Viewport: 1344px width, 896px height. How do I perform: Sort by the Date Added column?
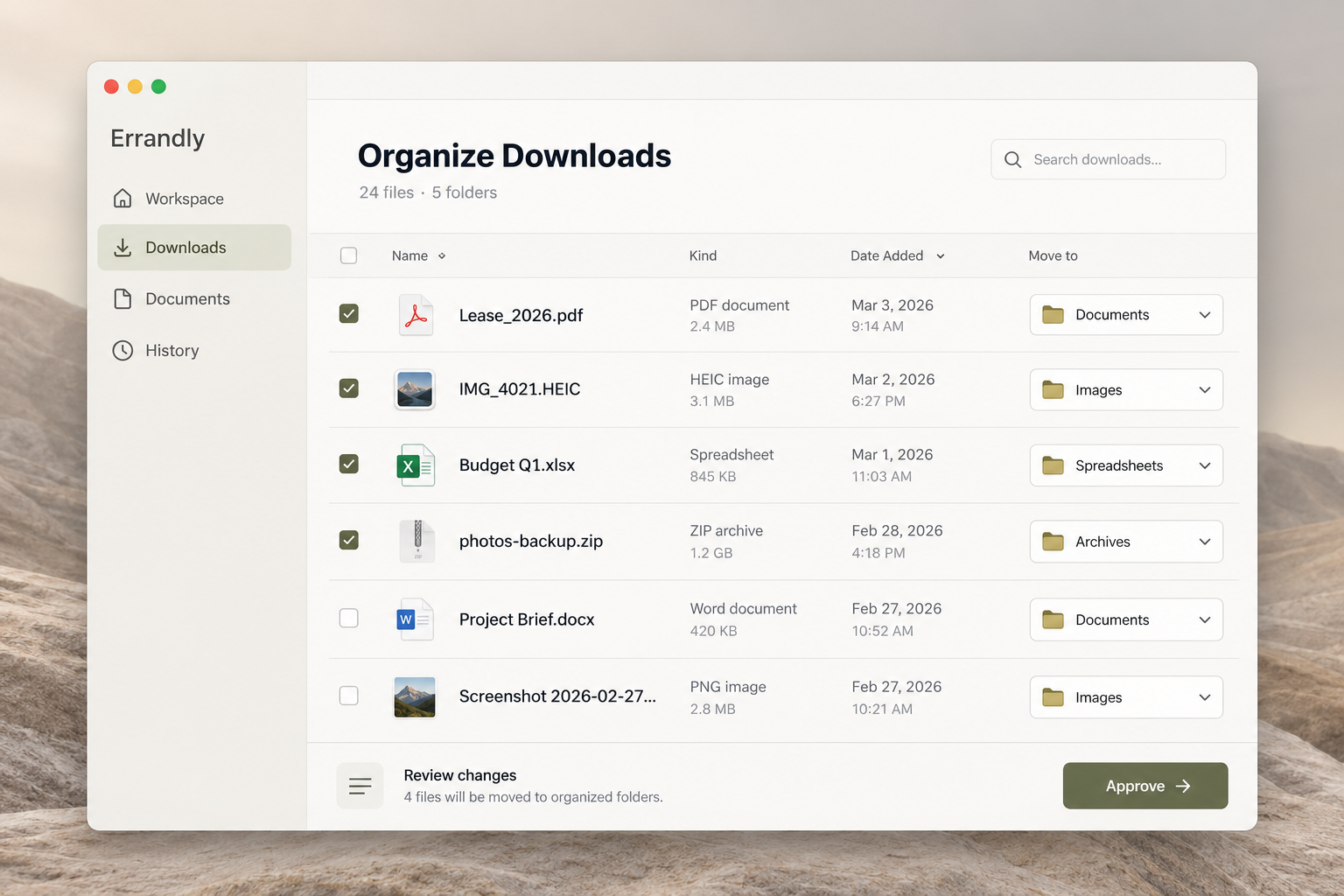coord(898,255)
